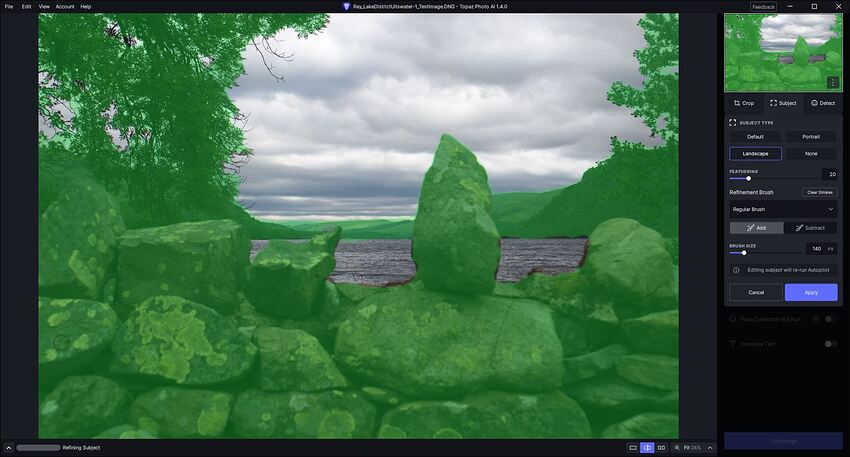Click the zoom magnifier icon

677,448
